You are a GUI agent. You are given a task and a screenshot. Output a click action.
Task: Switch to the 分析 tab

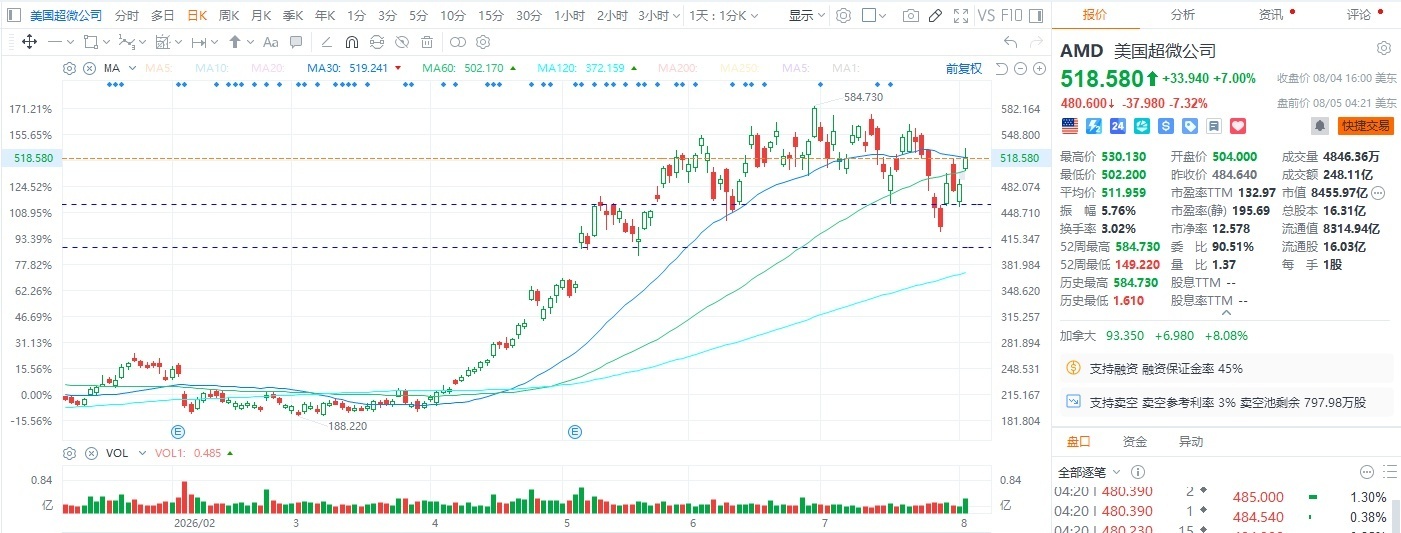[x=1182, y=14]
